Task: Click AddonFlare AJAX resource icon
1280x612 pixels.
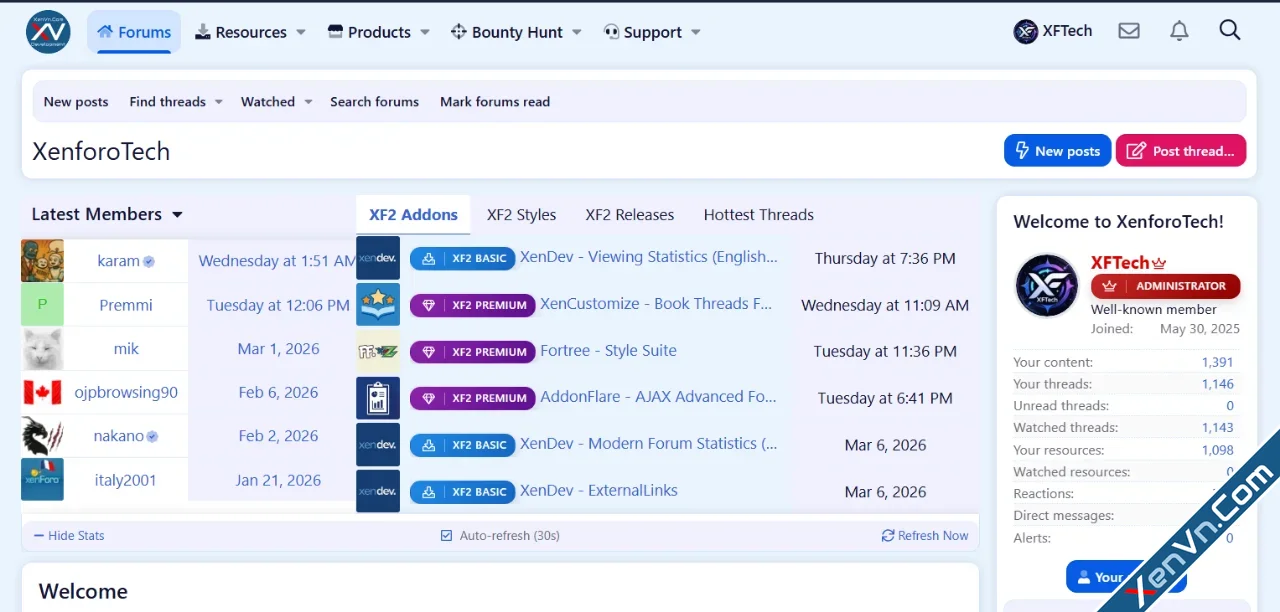Action: tap(378, 398)
